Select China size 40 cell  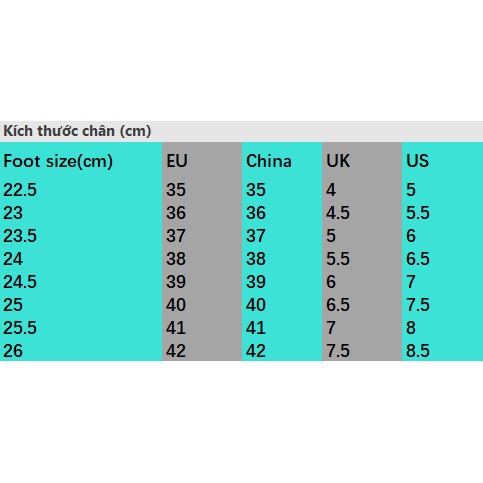(256, 305)
